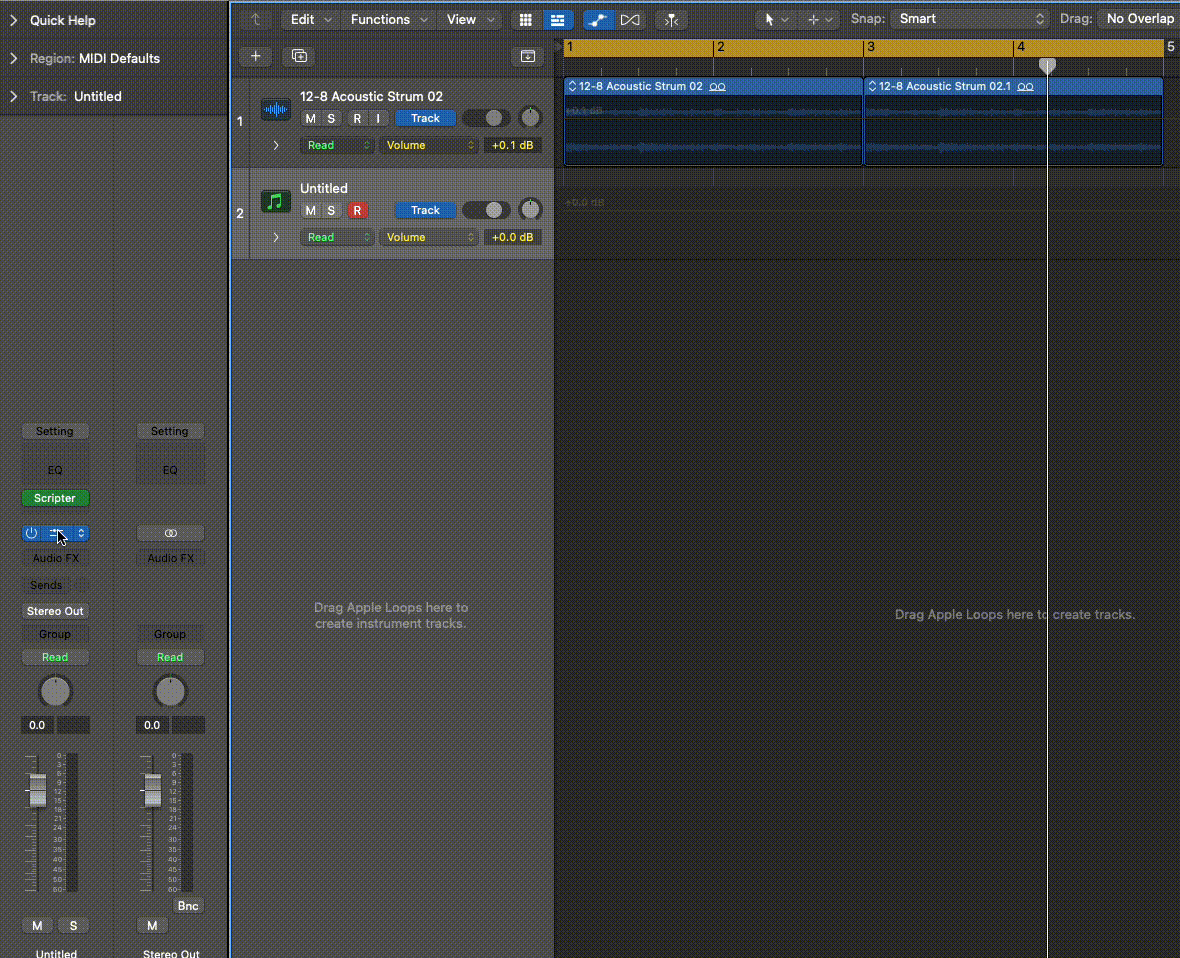Open the Volume parameter menu of track 1
Viewport: 1180px width, 958px height.
pos(429,145)
